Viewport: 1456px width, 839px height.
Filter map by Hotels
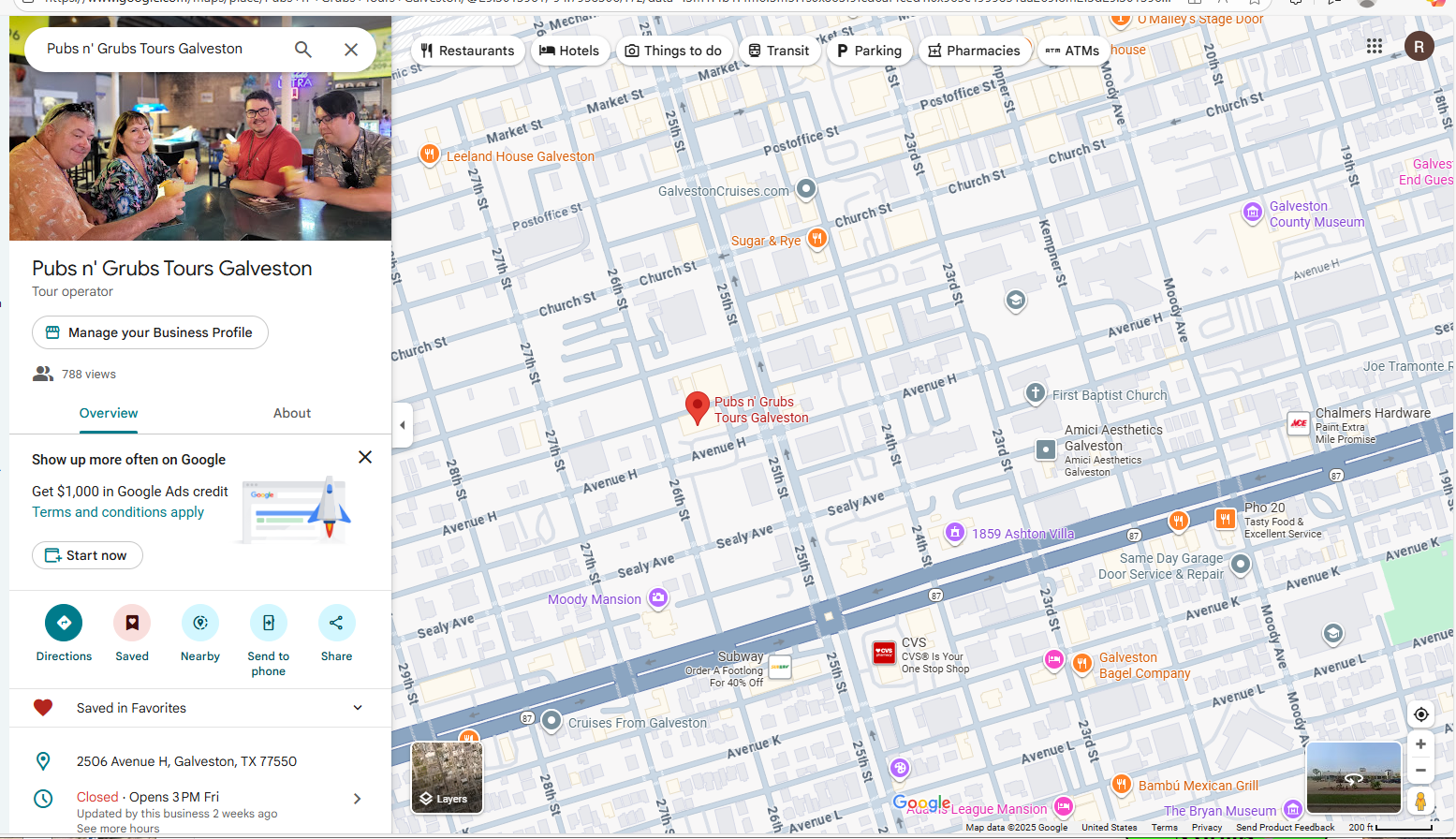pos(569,51)
